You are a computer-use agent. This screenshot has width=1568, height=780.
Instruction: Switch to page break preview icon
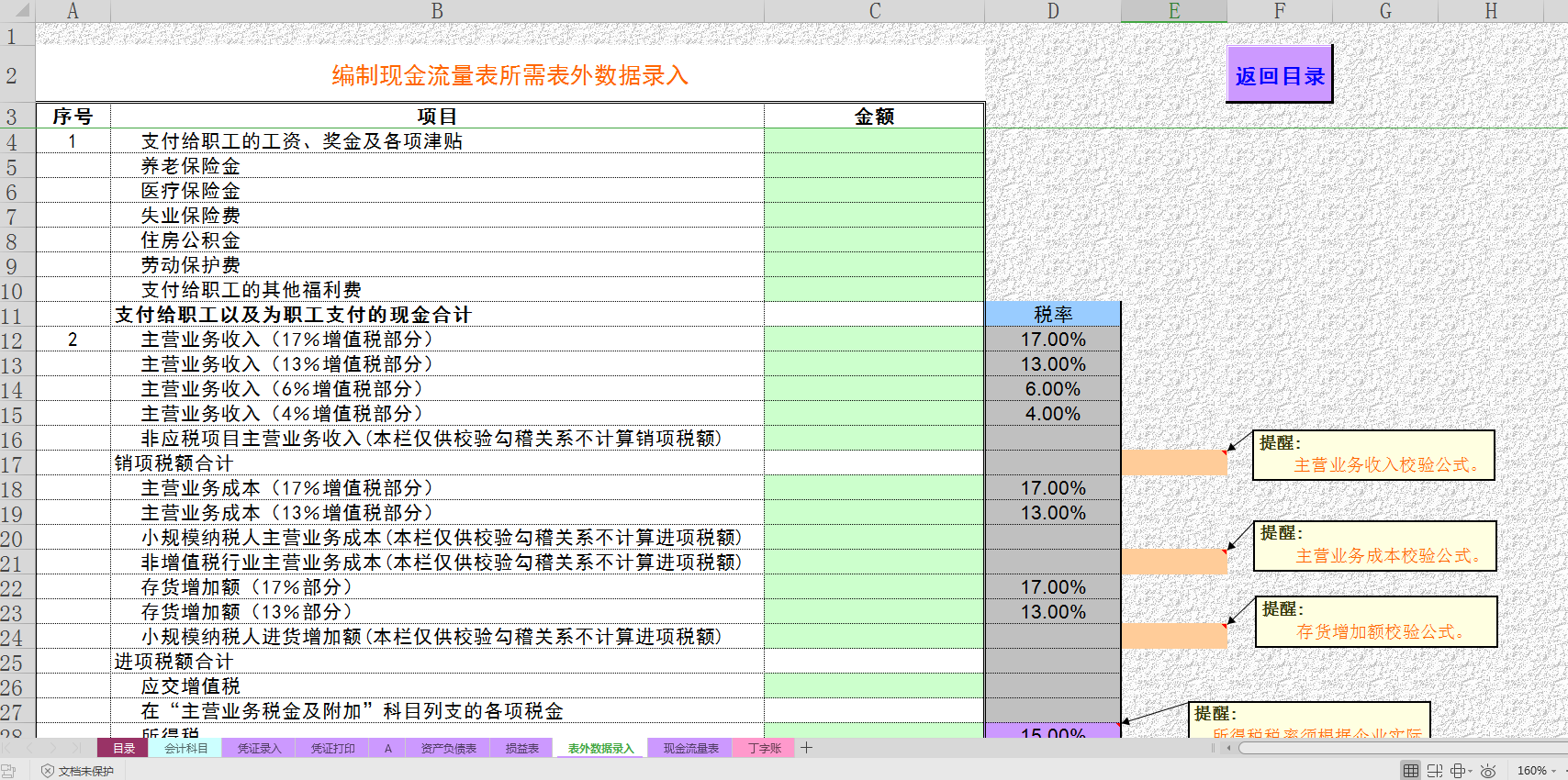pyautogui.click(x=1434, y=771)
